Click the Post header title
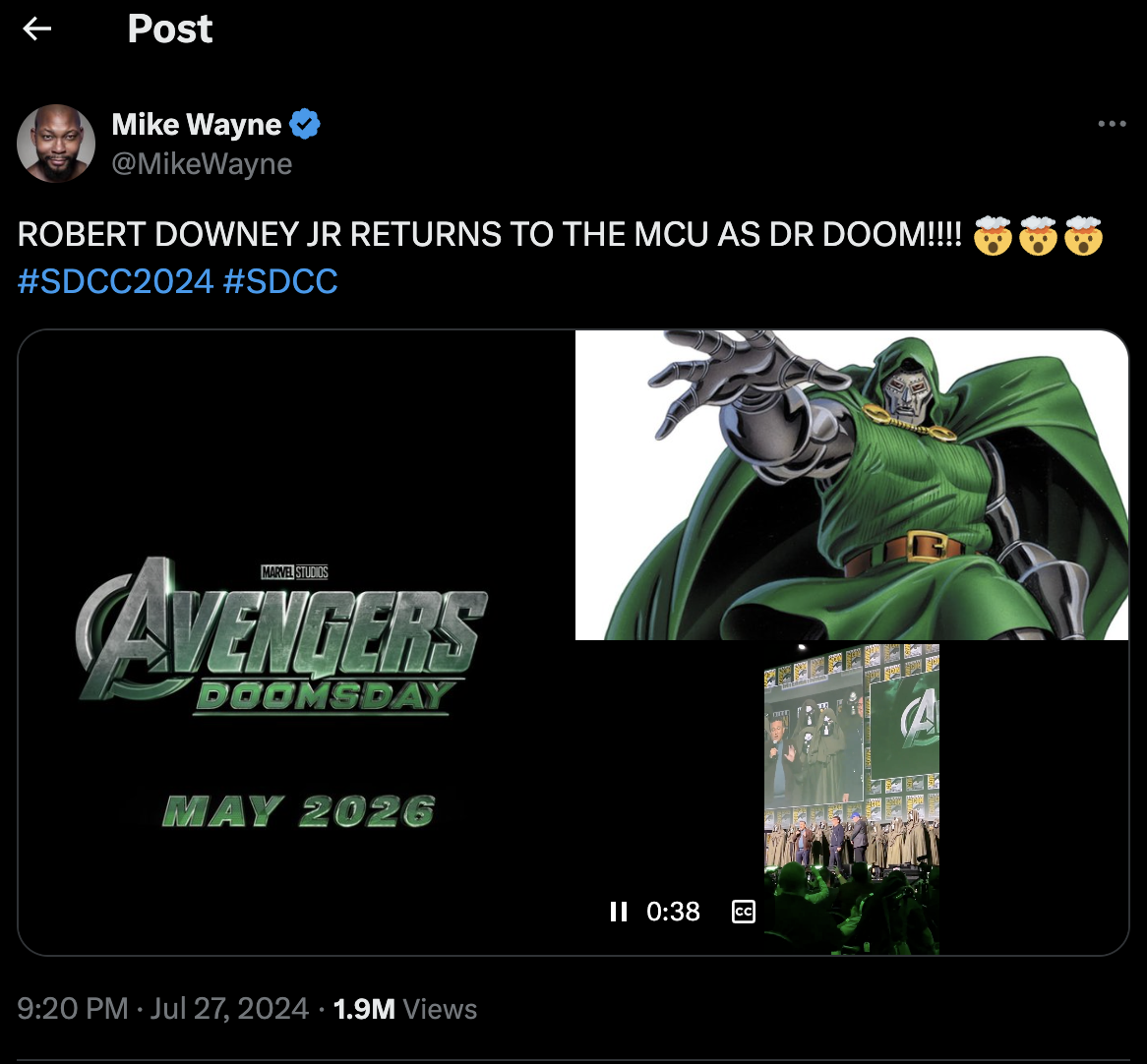The image size is (1147, 1064). [169, 30]
